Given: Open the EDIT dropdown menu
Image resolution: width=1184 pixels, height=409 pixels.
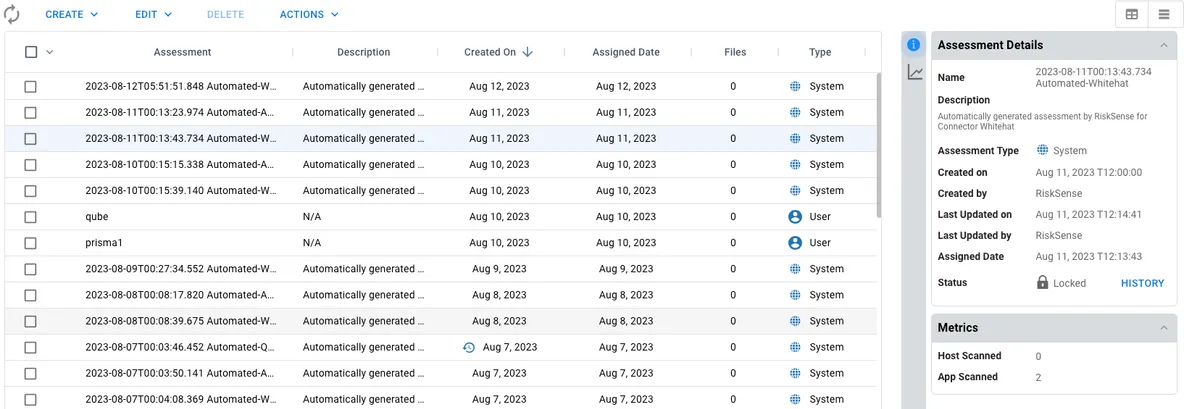Looking at the screenshot, I should point(153,14).
